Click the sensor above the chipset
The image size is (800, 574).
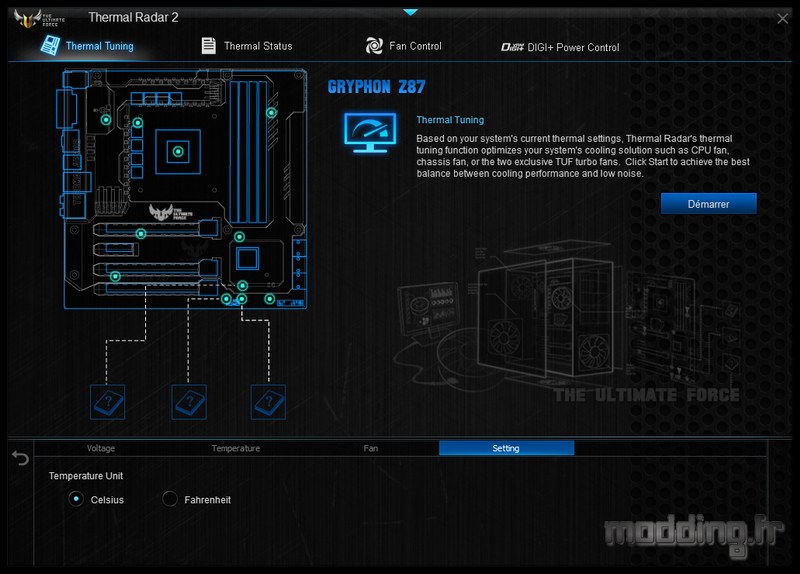(x=239, y=237)
